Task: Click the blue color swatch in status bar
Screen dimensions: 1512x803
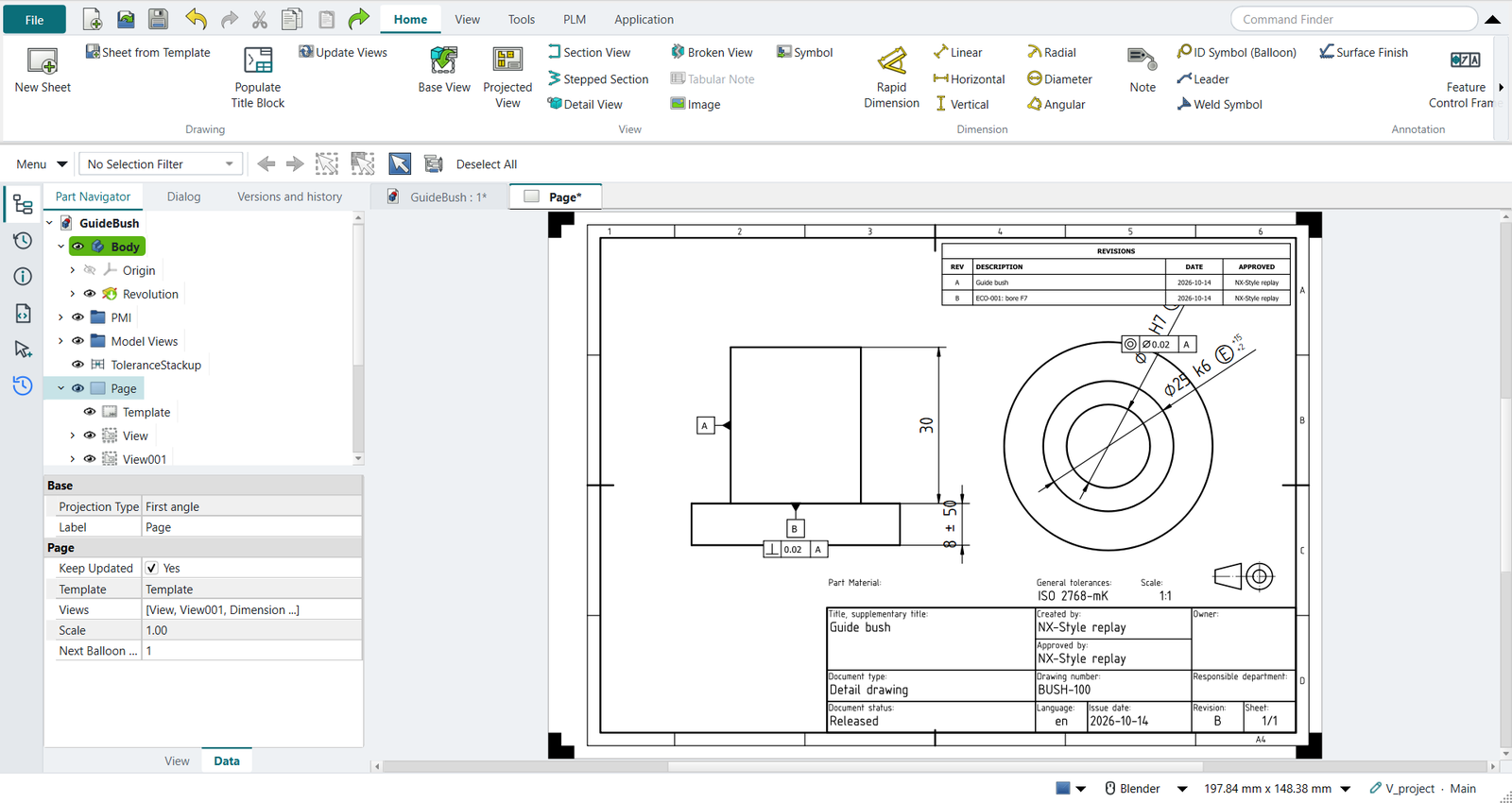Action: pos(1063,788)
